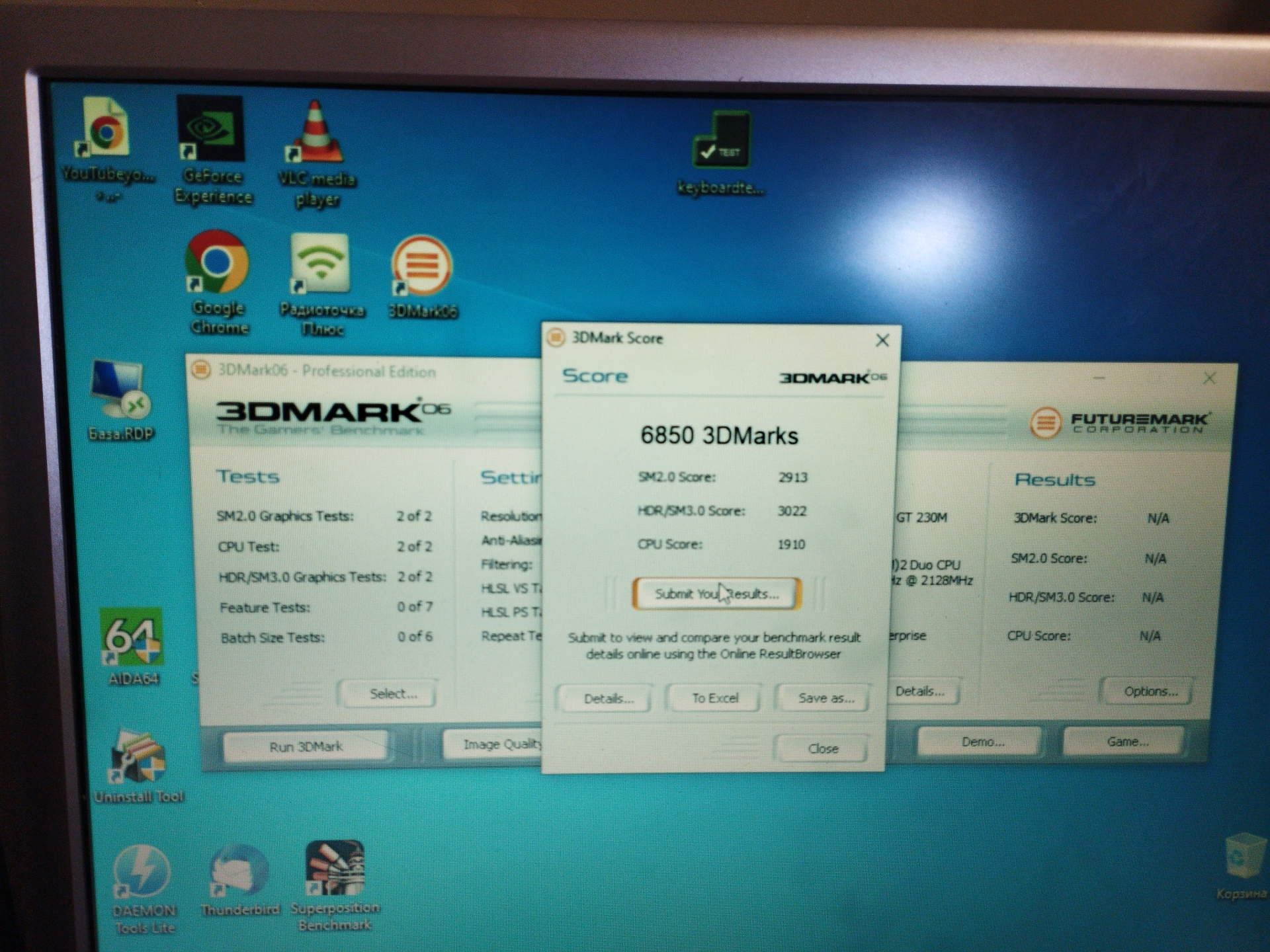Click CPU Test 2 of 2 value
Image resolution: width=1270 pixels, height=952 pixels.
tap(414, 546)
